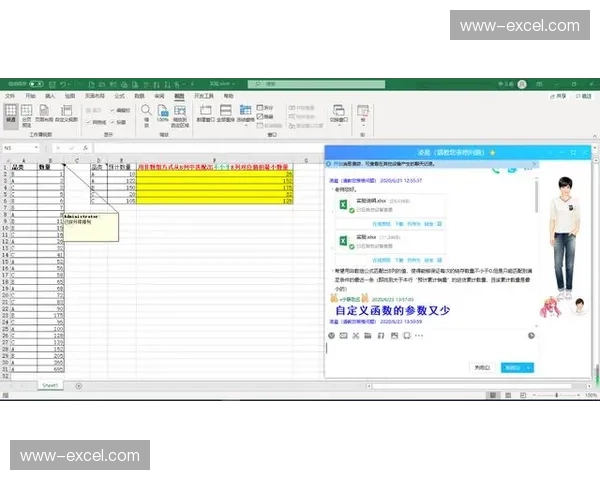600x480 pixels.
Task: Open the emoji picker in chat toolbar
Action: pos(331,336)
